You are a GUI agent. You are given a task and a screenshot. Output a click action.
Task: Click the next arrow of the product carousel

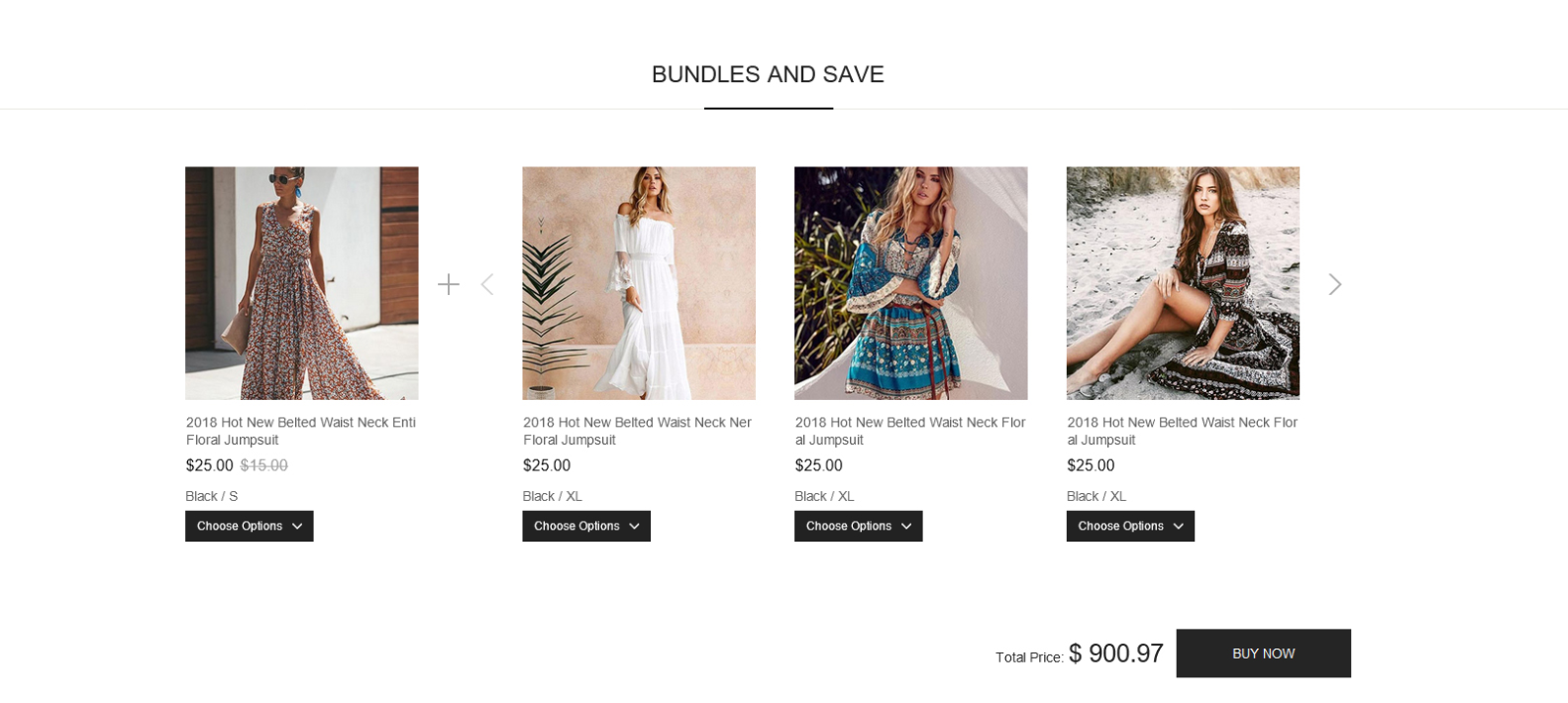tap(1334, 284)
